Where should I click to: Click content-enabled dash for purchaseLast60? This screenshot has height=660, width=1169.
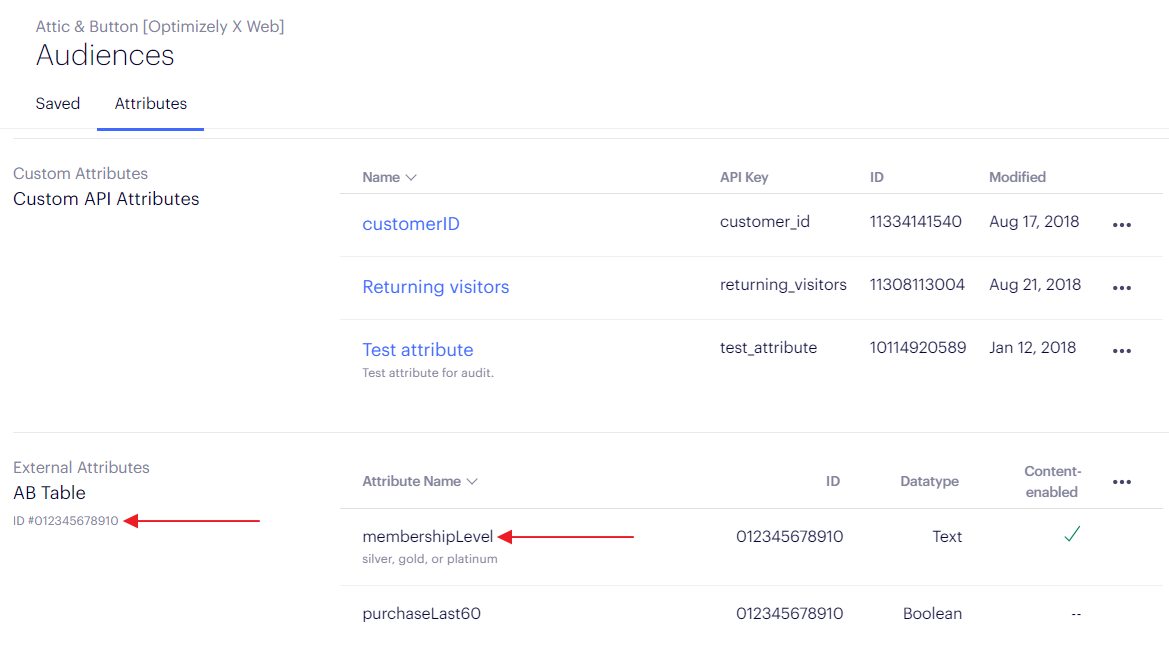[x=1075, y=614]
